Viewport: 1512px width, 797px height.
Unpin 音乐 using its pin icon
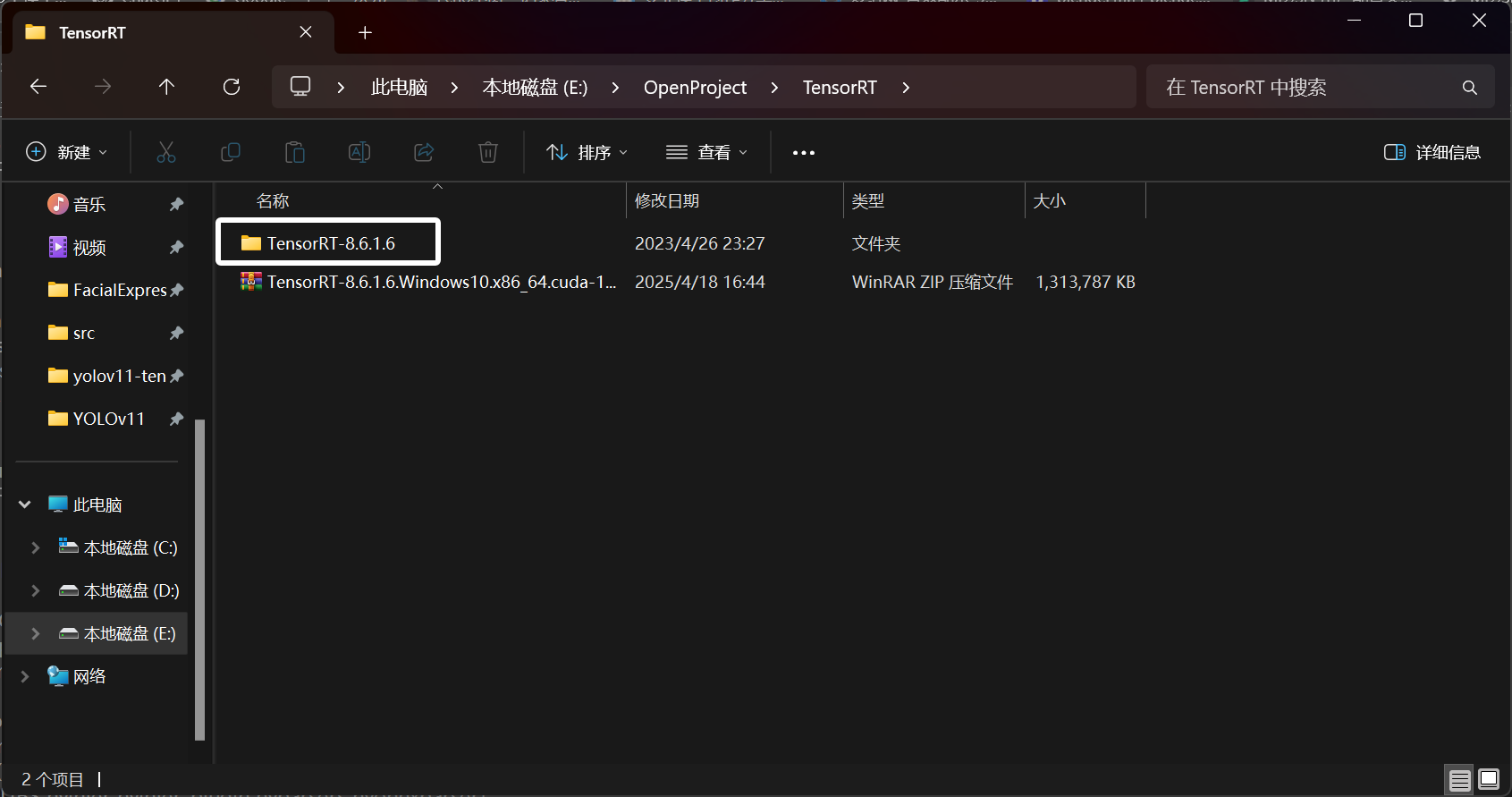pos(176,204)
